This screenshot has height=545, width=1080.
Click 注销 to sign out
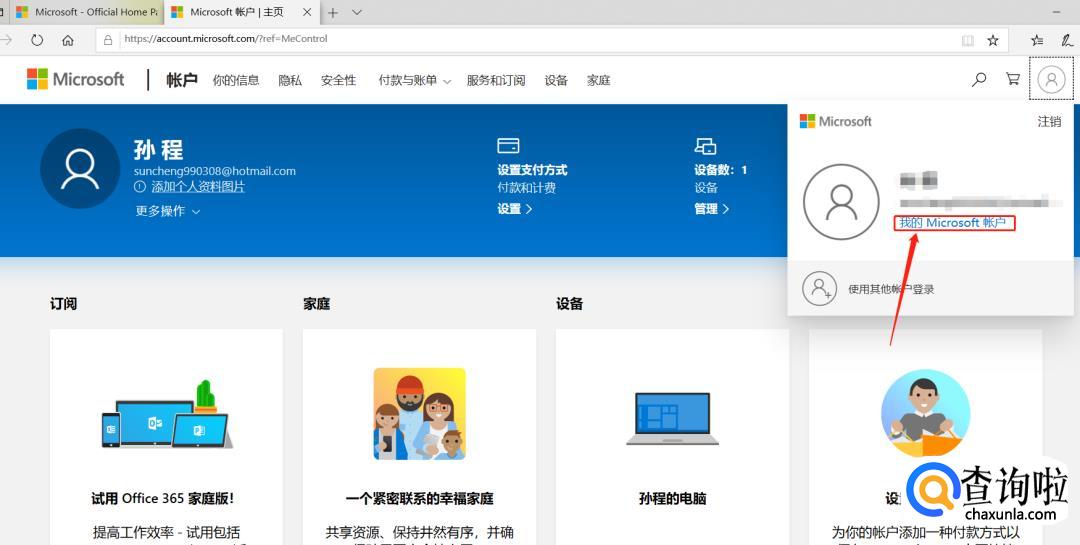click(1050, 121)
